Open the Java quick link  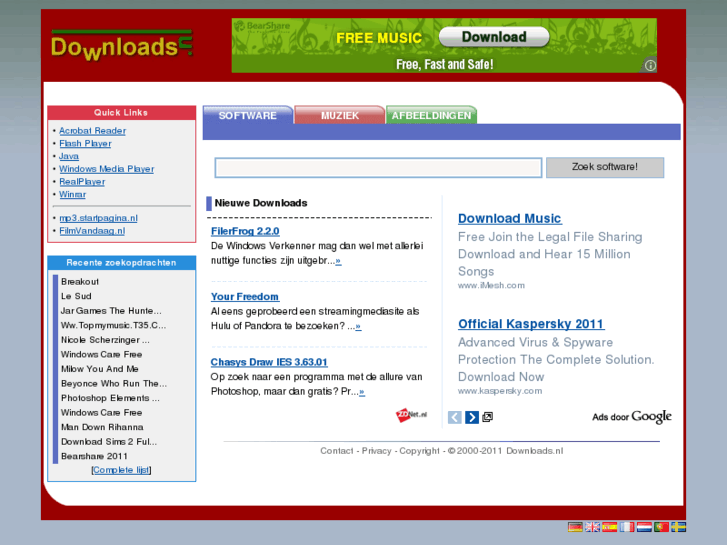69,156
